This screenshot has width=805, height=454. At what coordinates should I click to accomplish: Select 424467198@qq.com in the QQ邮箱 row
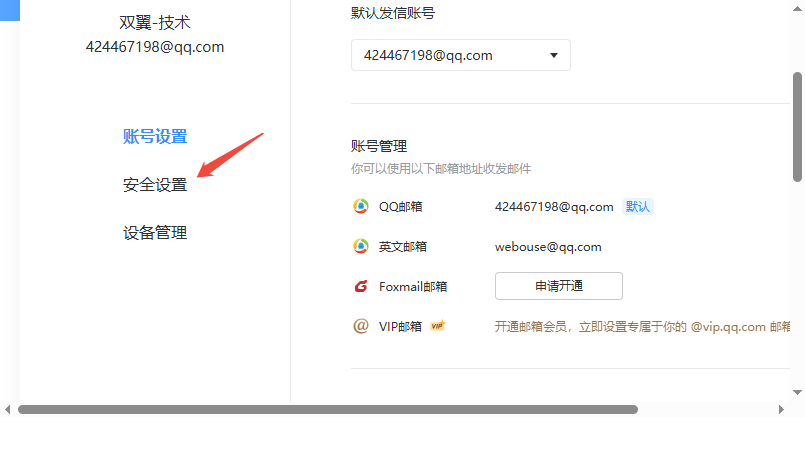click(554, 207)
